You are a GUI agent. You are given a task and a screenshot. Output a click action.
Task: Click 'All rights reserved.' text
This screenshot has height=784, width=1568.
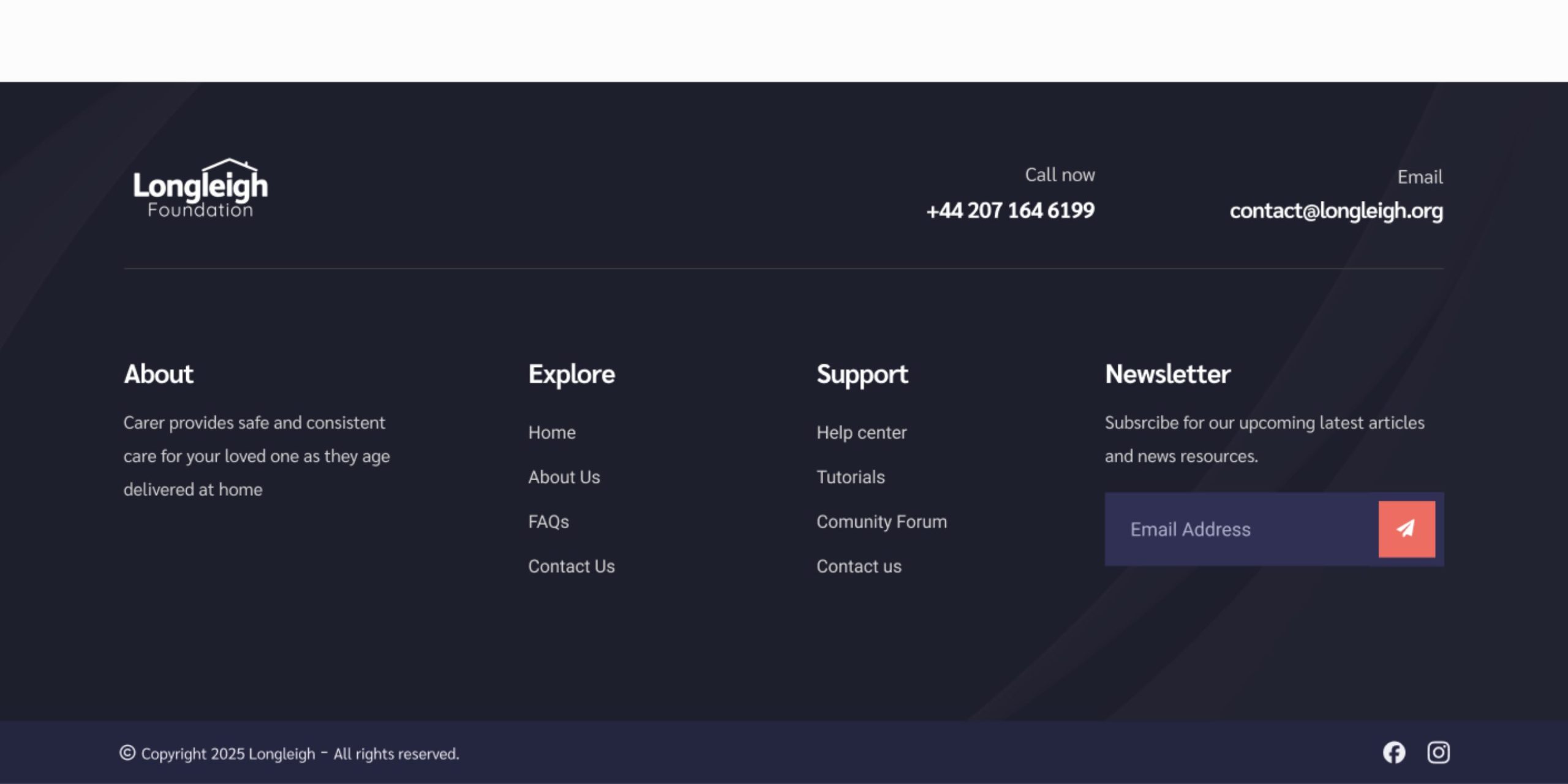[396, 754]
